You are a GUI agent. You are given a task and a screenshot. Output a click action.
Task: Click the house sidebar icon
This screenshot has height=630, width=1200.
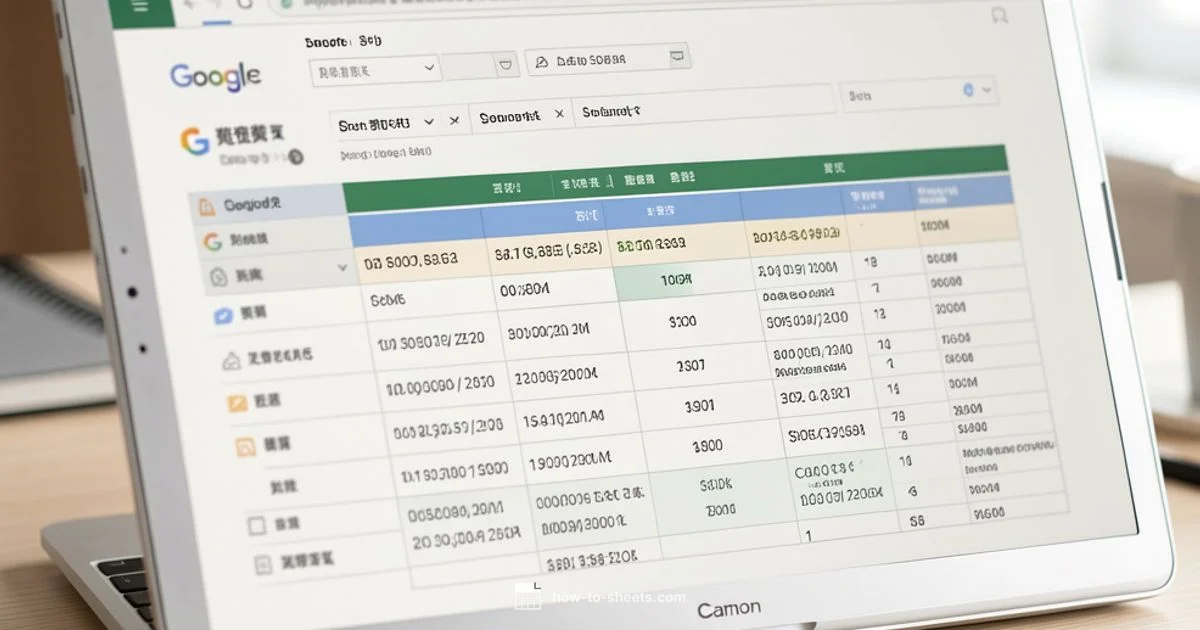(230, 360)
